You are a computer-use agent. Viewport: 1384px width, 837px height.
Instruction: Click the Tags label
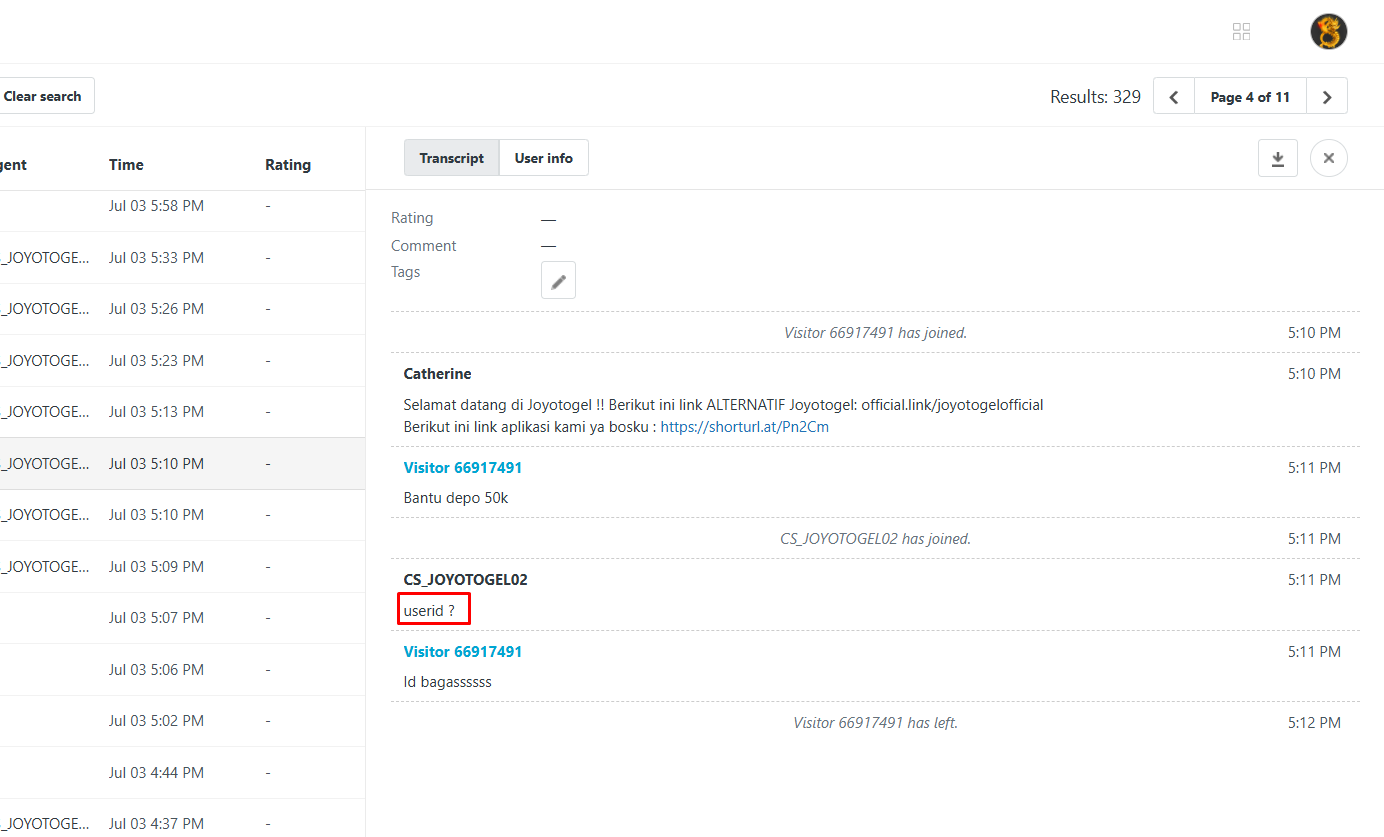pyautogui.click(x=406, y=272)
